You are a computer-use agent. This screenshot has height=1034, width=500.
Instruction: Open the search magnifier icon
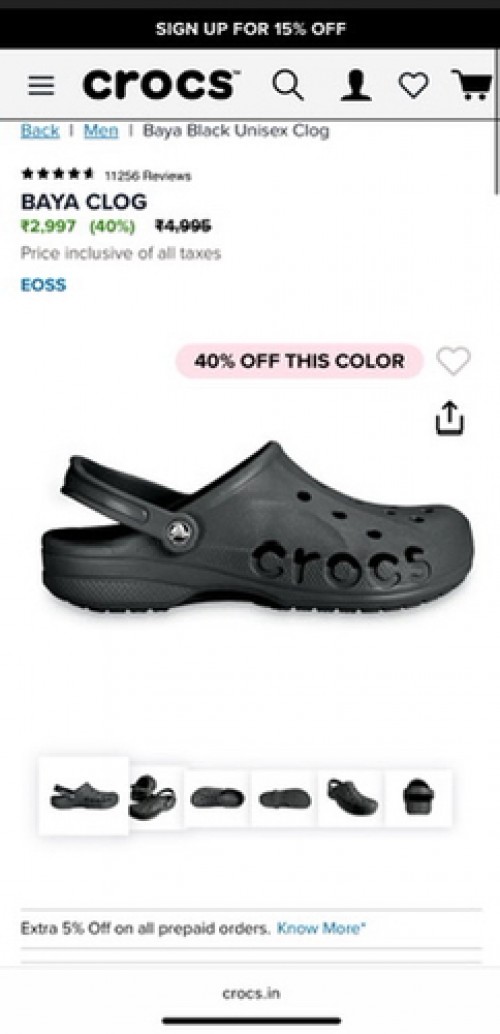pyautogui.click(x=288, y=86)
